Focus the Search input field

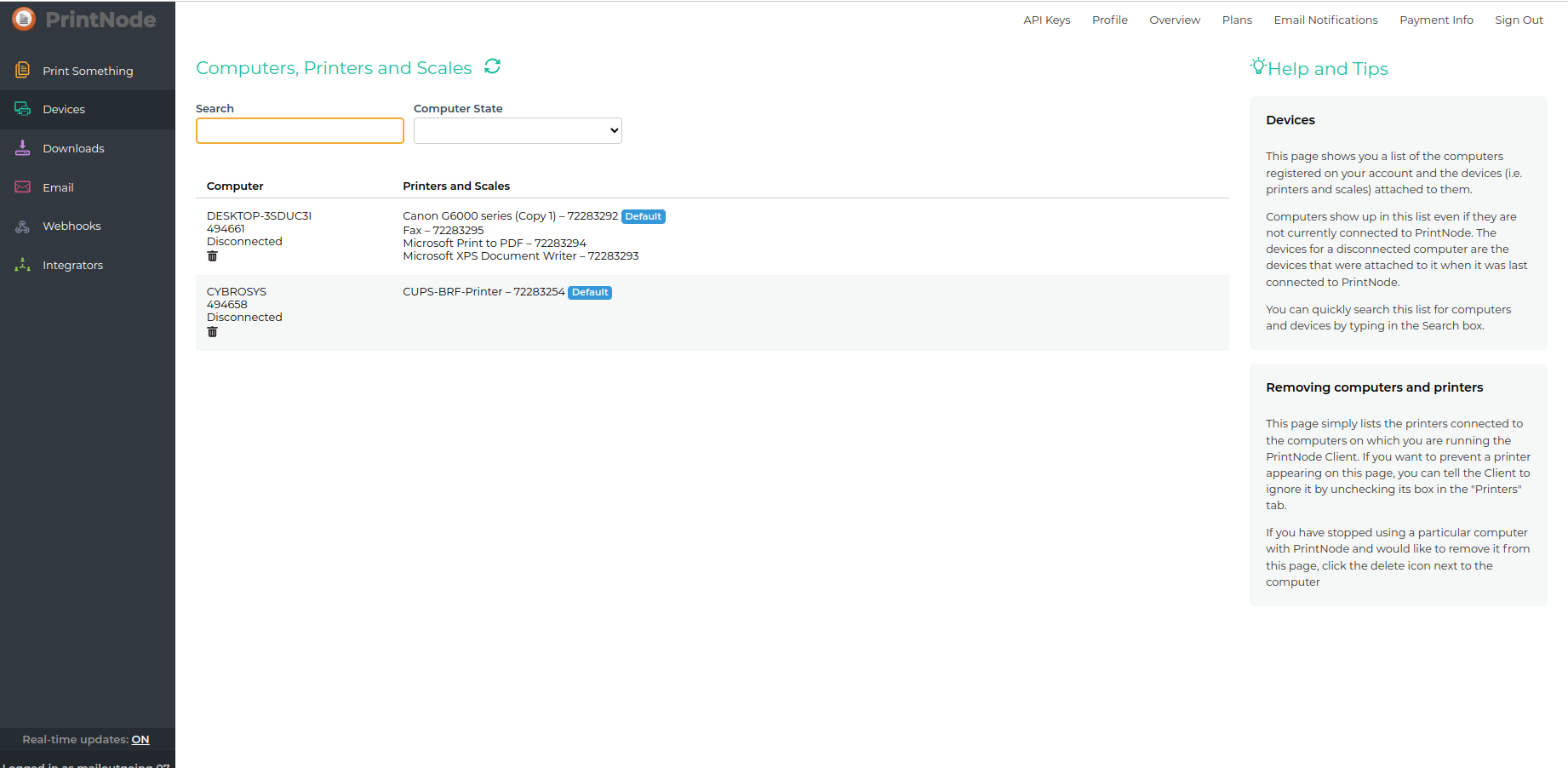(300, 130)
